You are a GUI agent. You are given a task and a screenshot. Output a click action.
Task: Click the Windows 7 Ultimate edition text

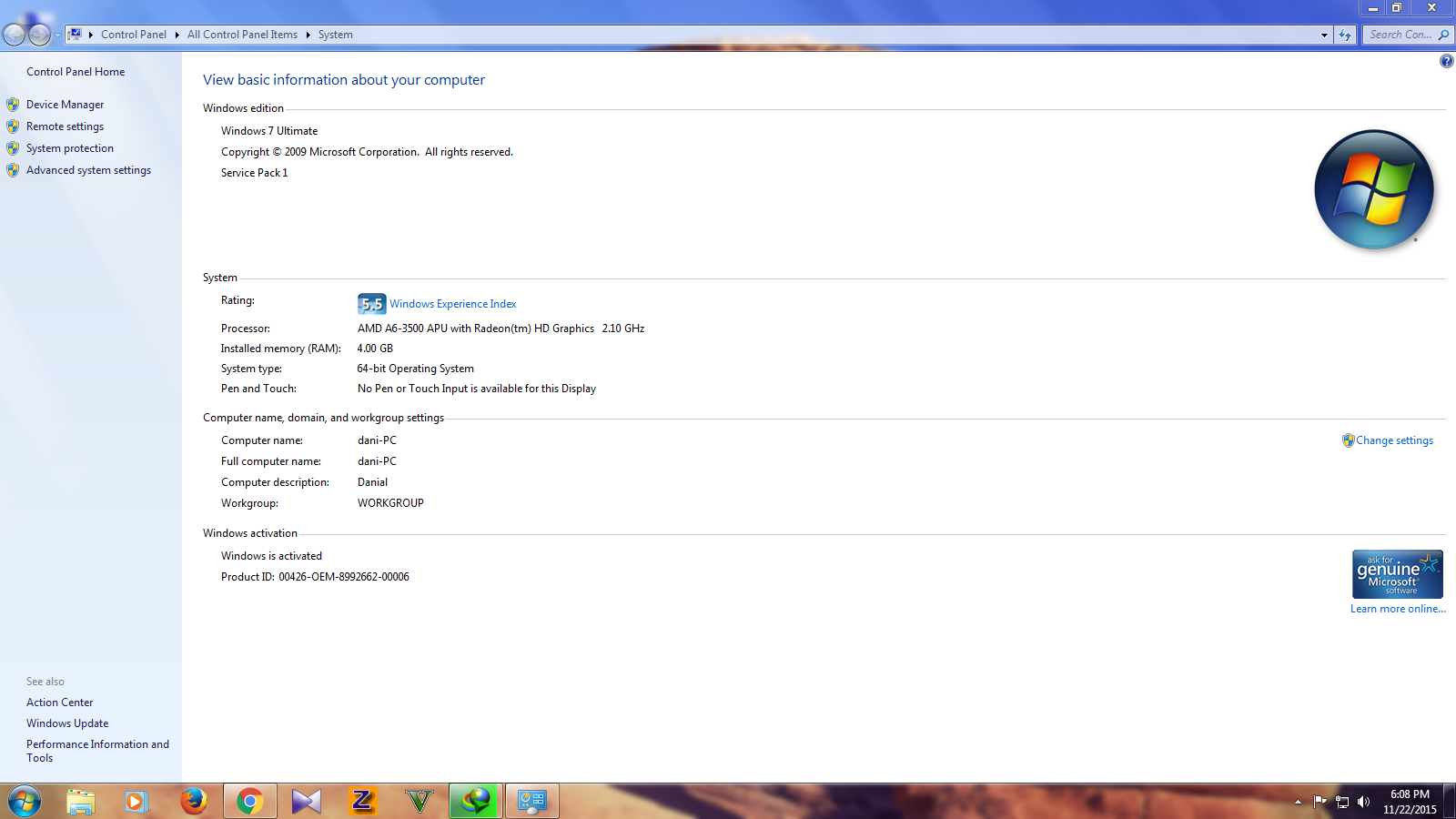point(269,131)
